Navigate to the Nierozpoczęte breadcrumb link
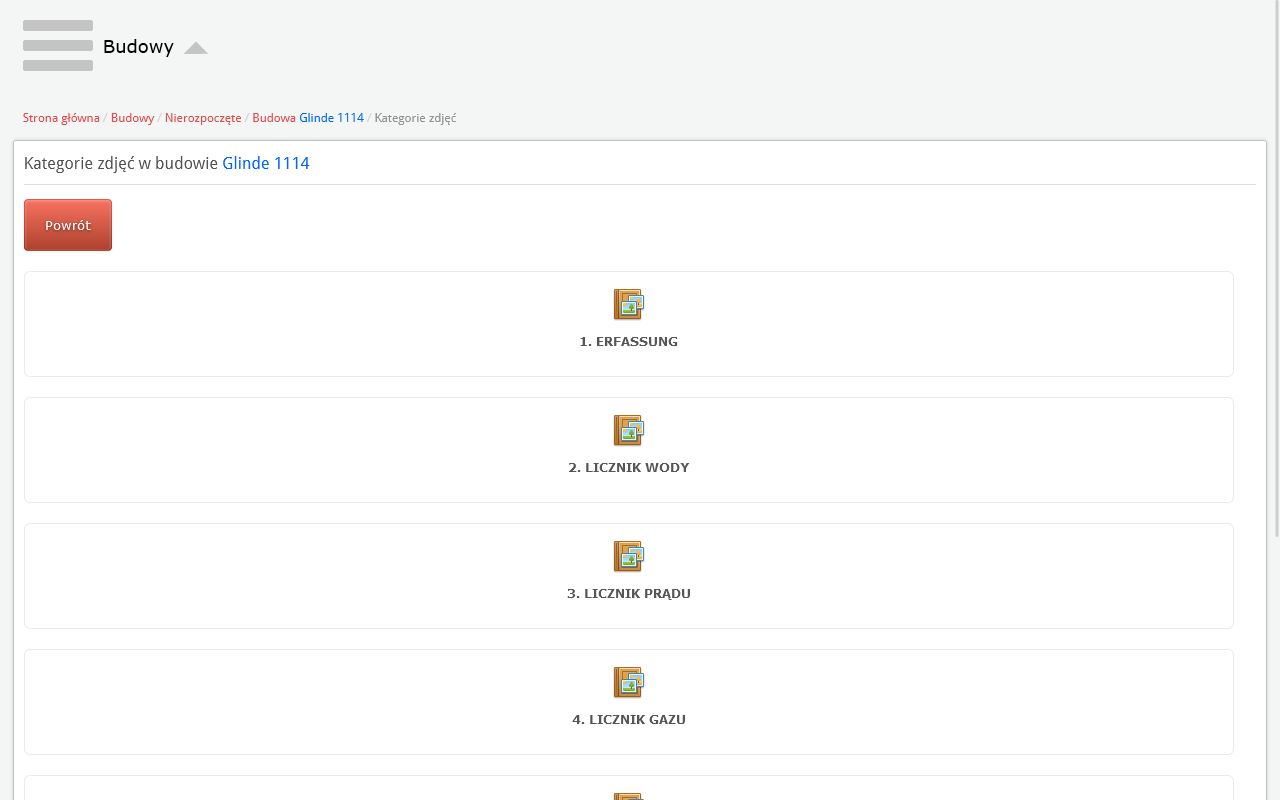 203,118
